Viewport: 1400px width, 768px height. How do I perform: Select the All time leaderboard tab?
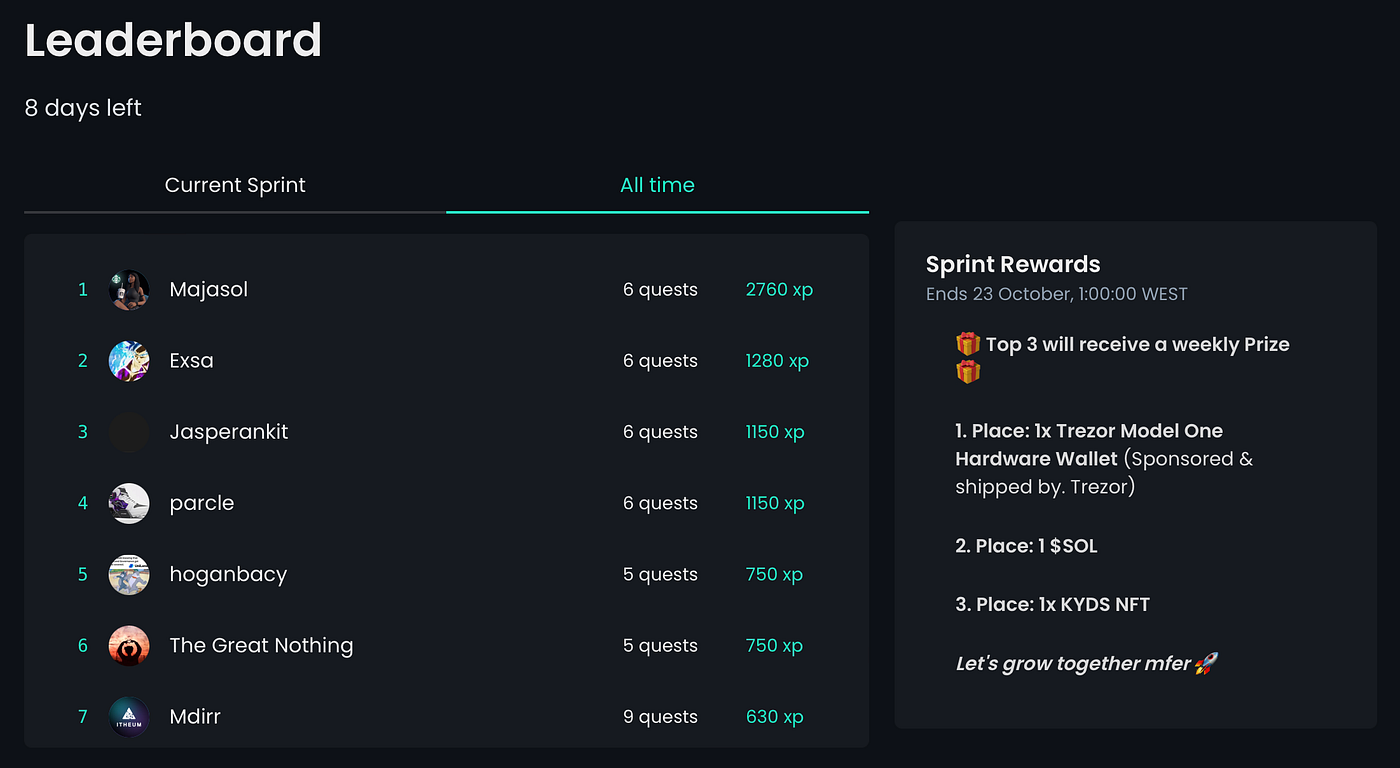coord(657,185)
